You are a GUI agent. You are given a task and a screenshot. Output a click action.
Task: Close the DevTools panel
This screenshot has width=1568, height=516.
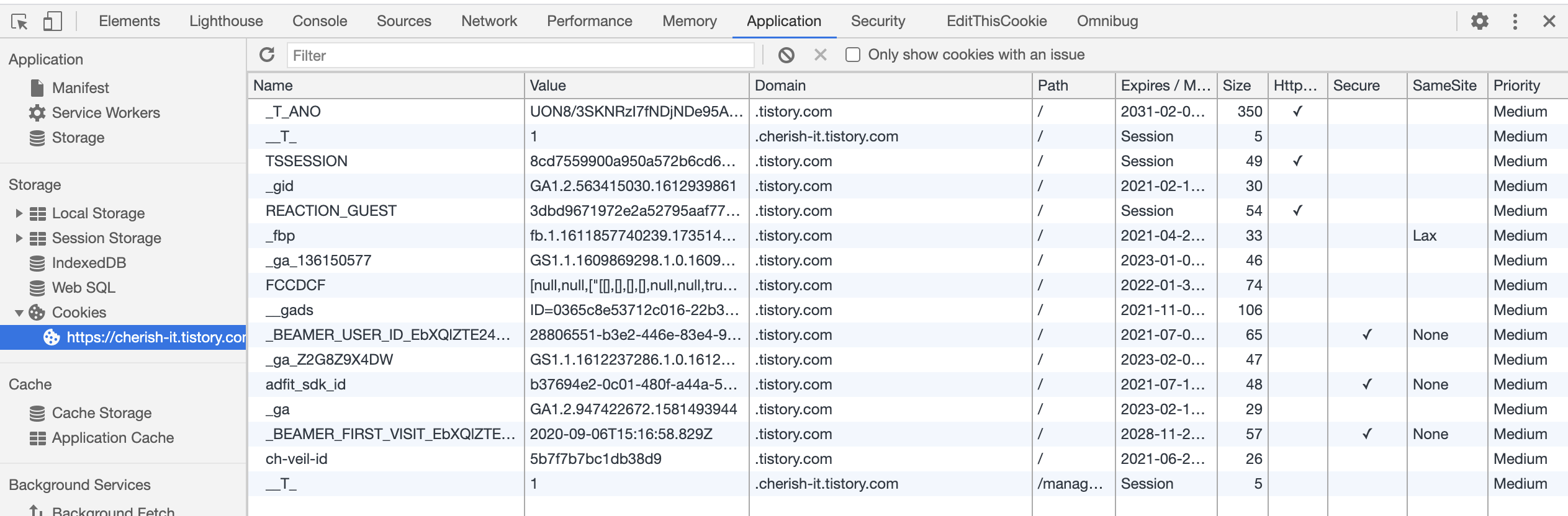pos(1549,21)
